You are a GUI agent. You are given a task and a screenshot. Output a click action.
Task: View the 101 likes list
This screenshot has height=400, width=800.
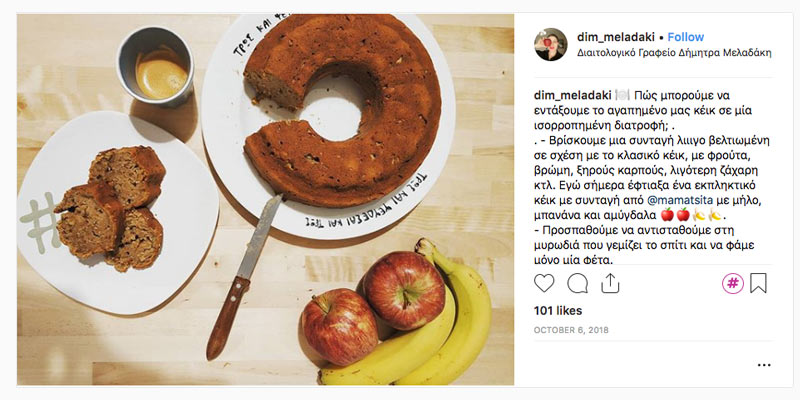[x=558, y=311]
